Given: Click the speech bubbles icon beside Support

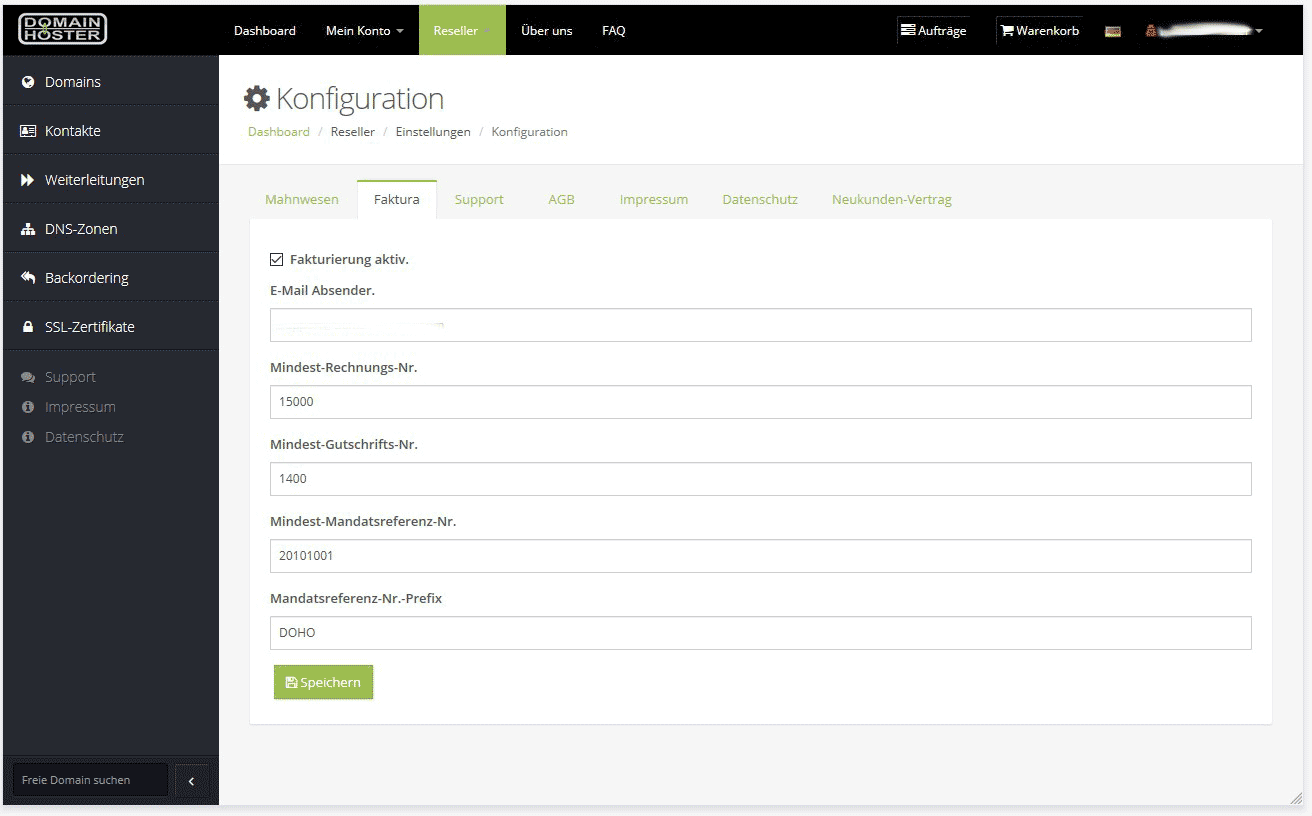Looking at the screenshot, I should pyautogui.click(x=28, y=377).
